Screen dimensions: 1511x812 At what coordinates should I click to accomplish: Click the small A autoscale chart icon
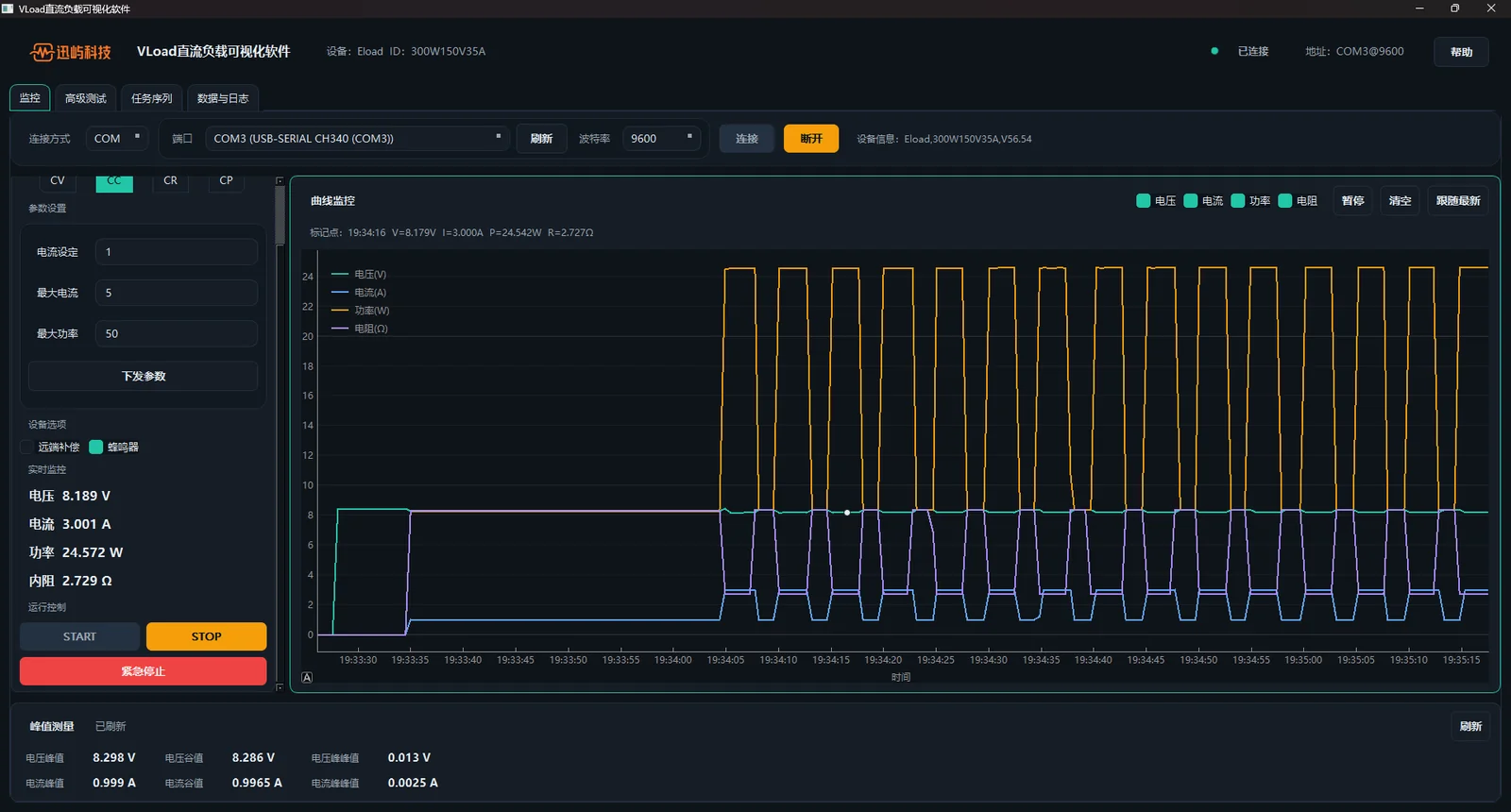click(x=307, y=677)
